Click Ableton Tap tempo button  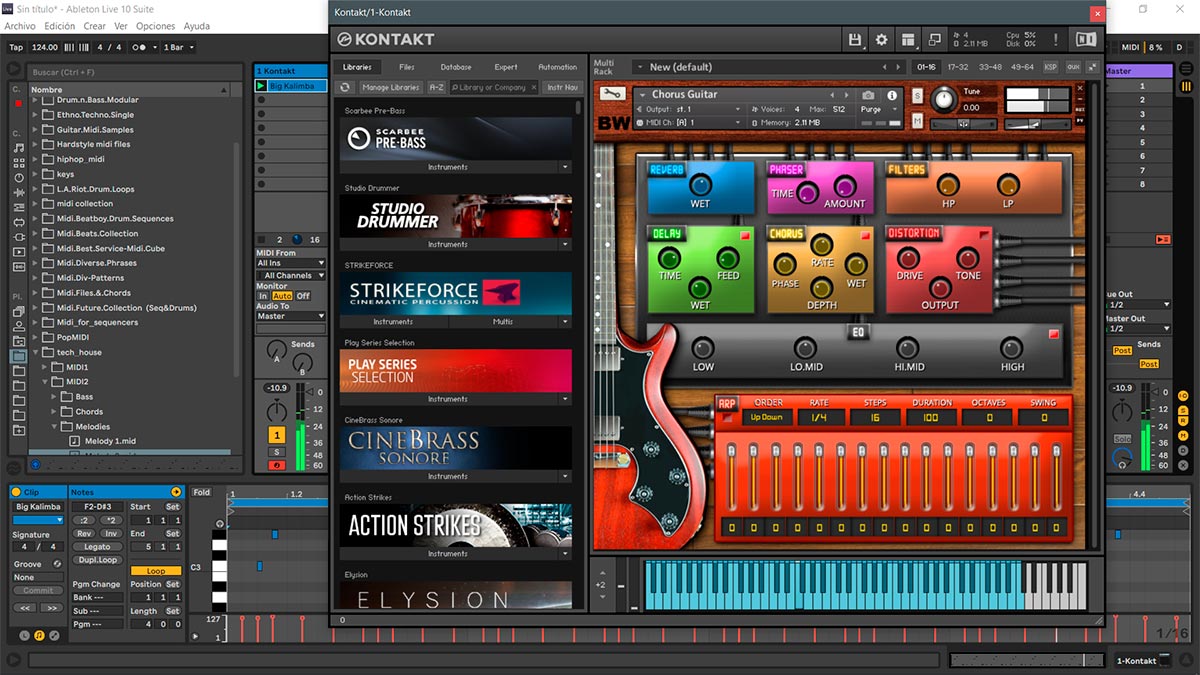point(16,47)
